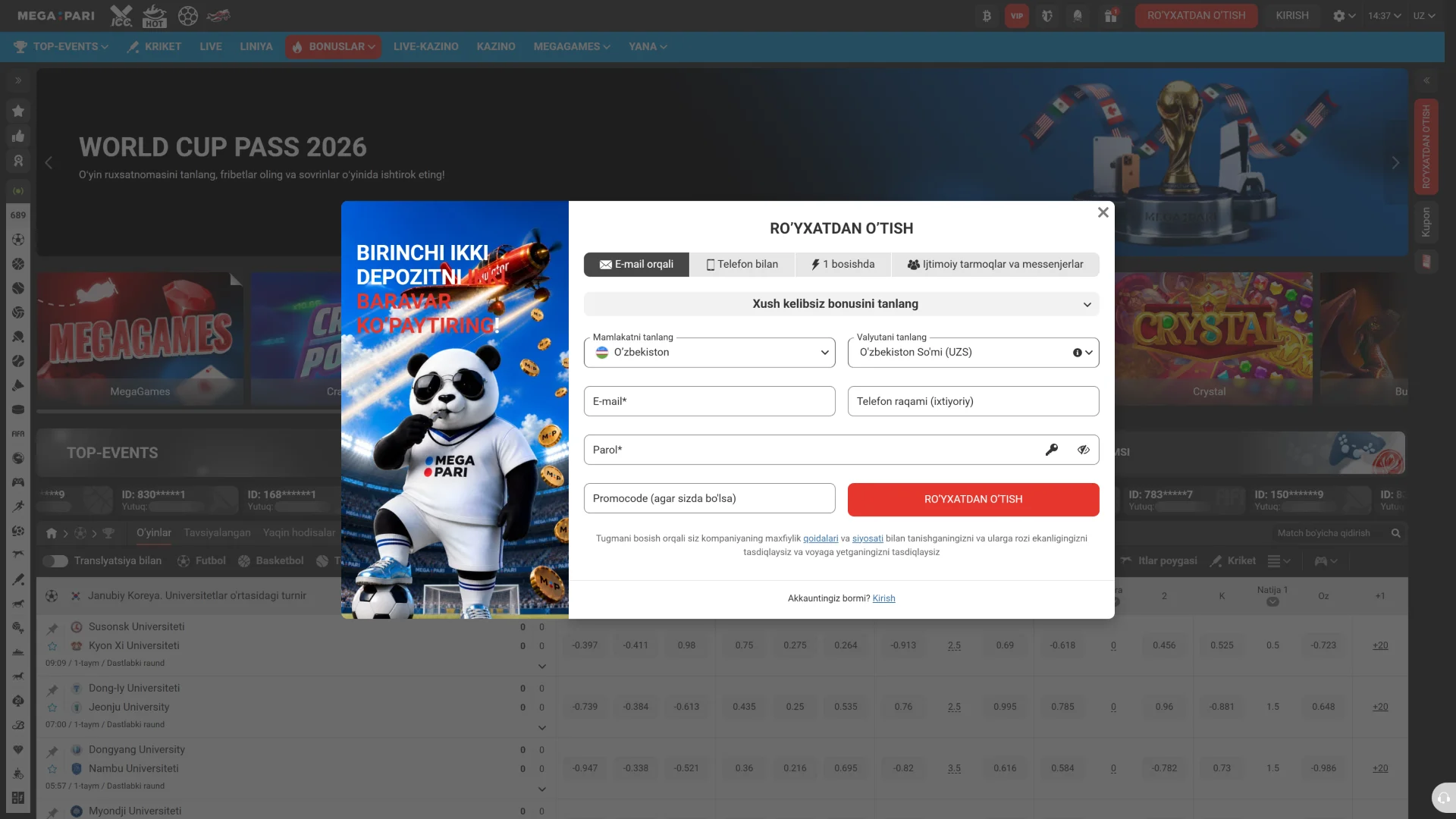Focus the E-mail input field
Screen dimensions: 1456x819
pyautogui.click(x=710, y=401)
